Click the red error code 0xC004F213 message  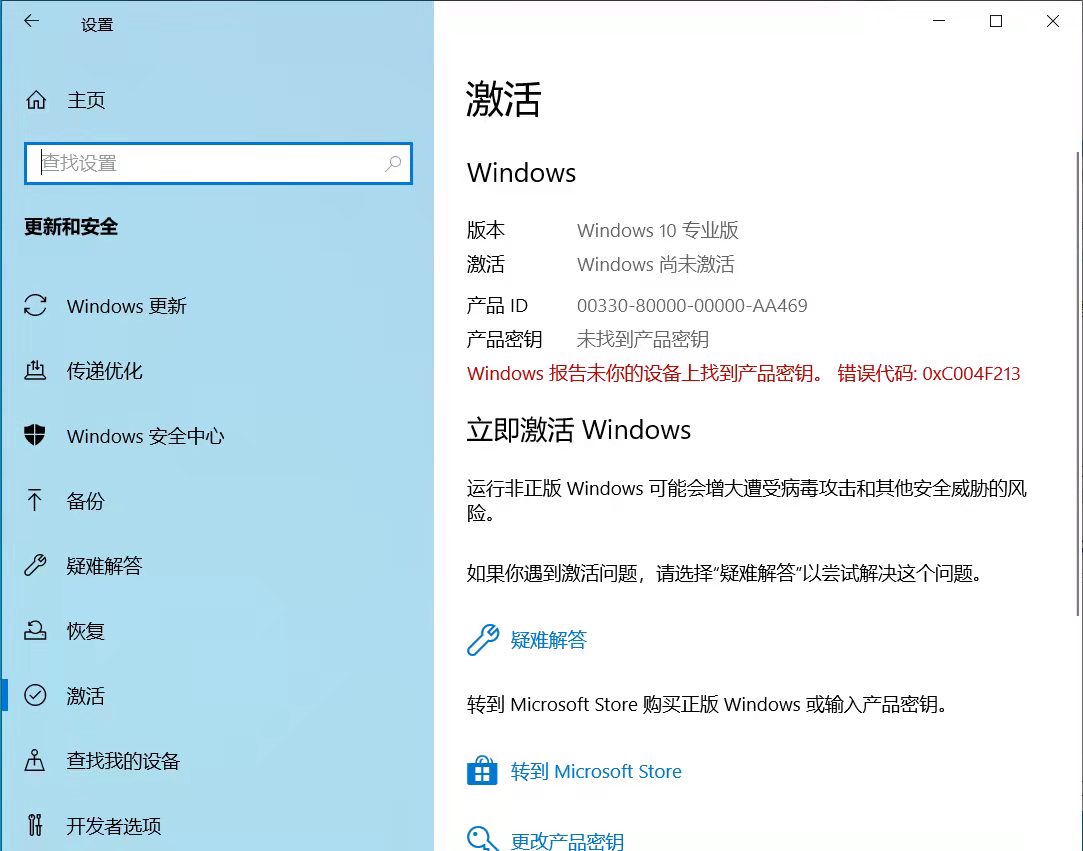[x=743, y=373]
